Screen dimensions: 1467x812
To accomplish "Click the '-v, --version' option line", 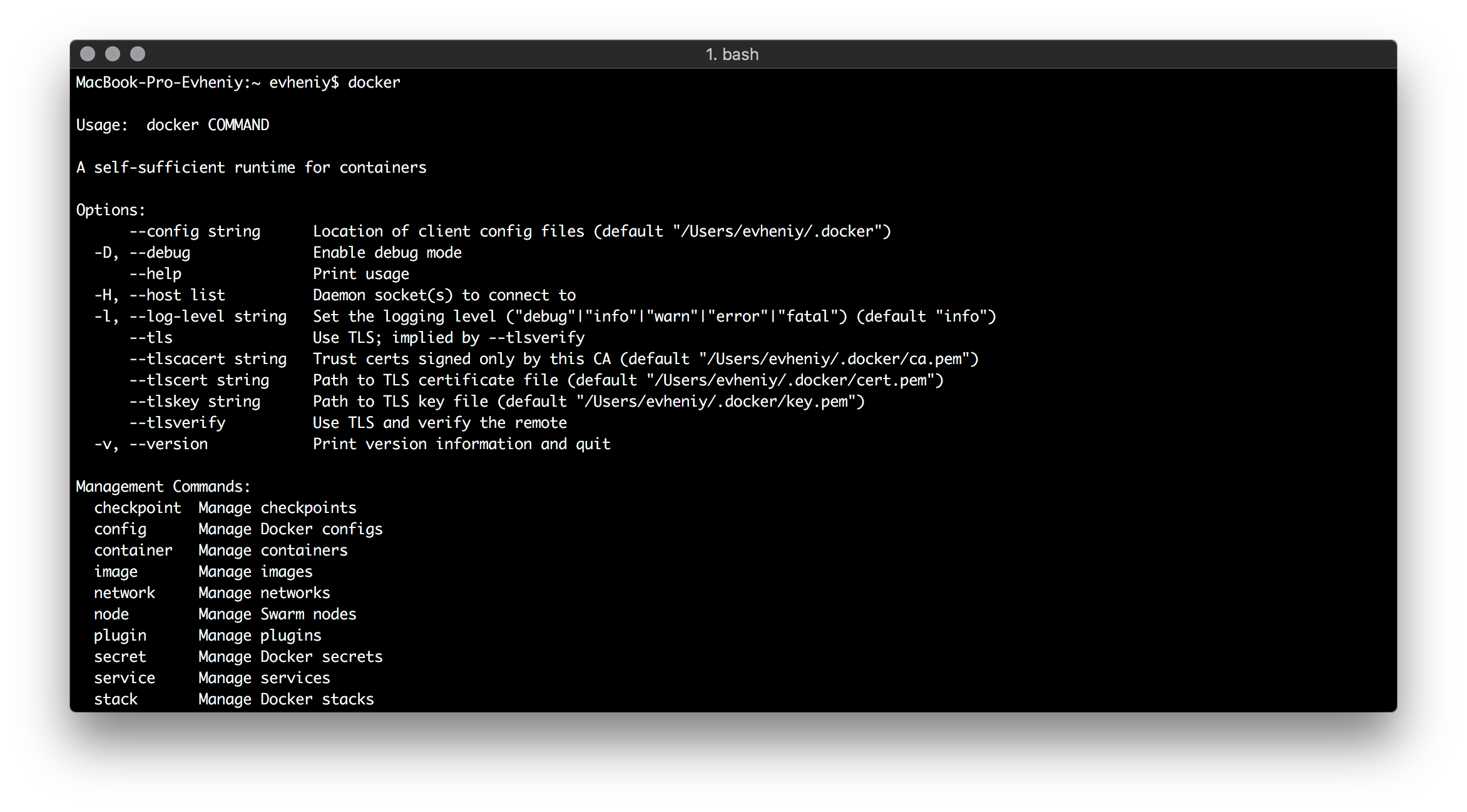I will (150, 444).
